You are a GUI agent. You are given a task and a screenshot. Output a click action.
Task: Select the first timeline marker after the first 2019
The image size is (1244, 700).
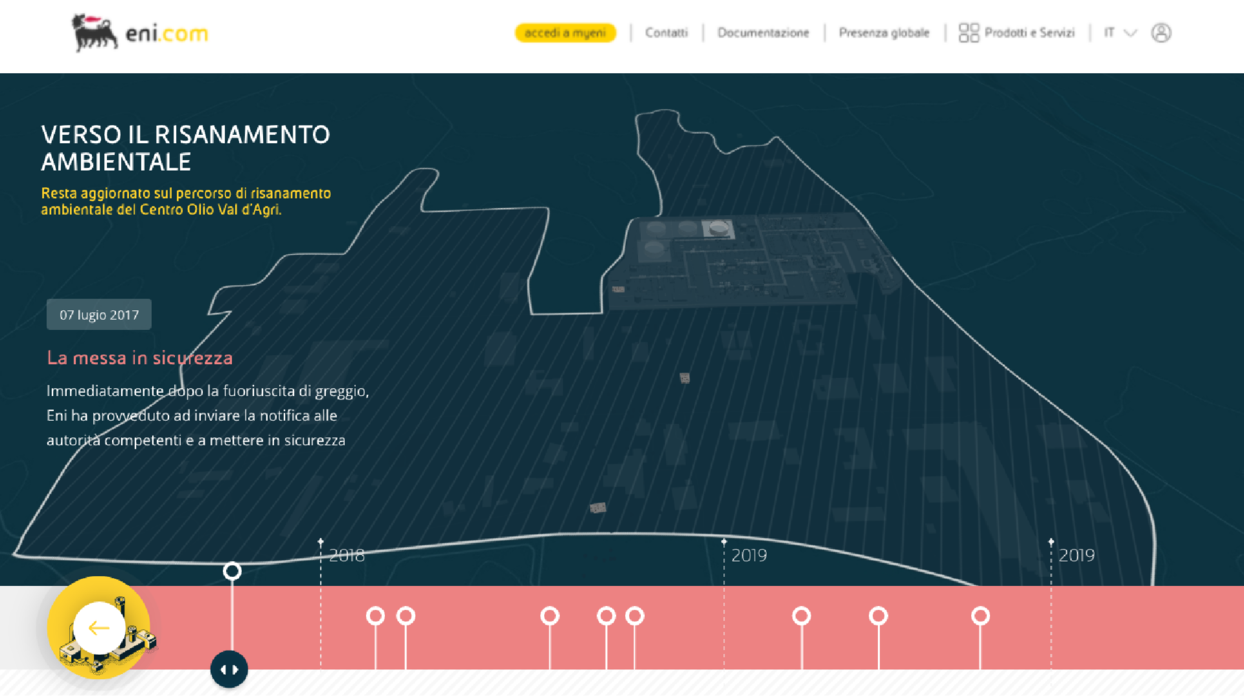801,616
